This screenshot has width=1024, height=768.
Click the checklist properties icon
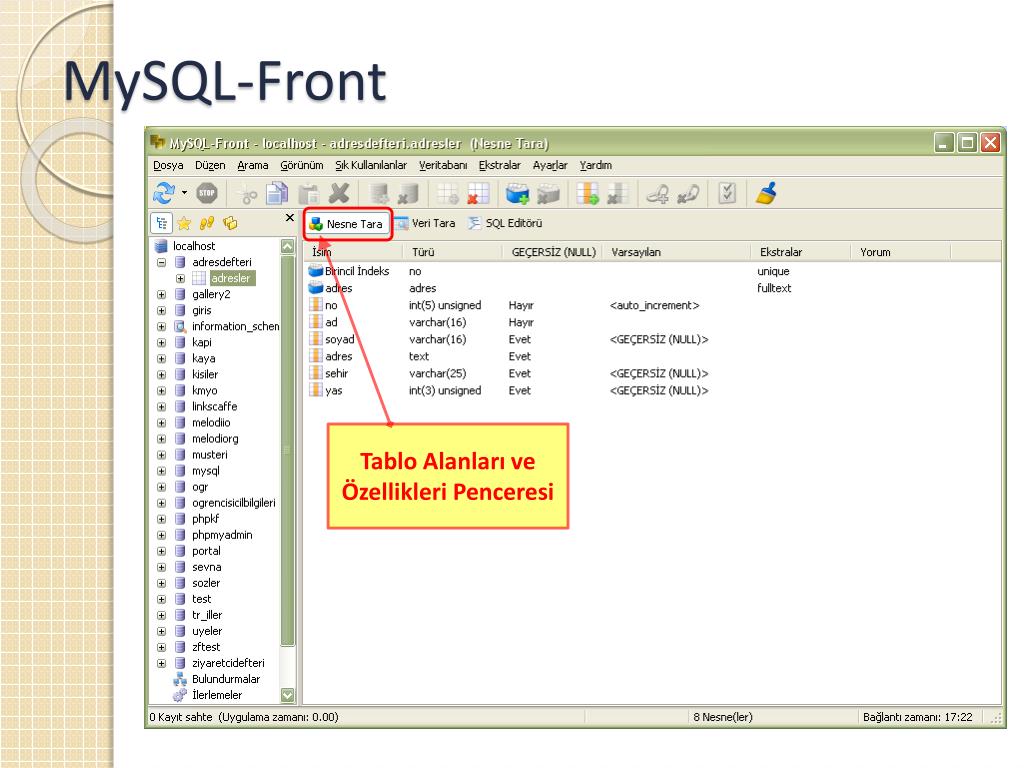click(x=727, y=193)
